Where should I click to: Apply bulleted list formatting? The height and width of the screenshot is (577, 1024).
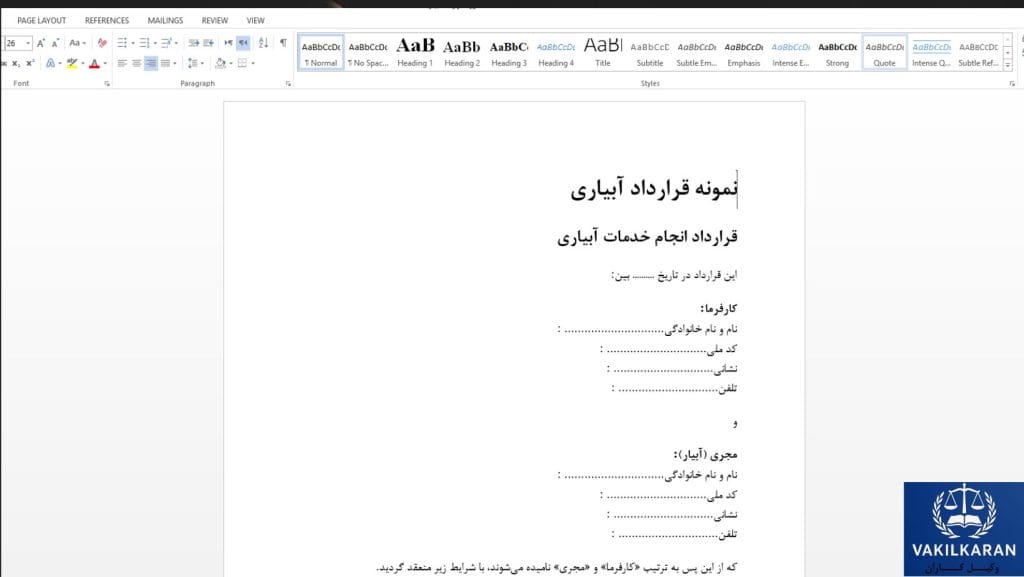pos(122,43)
